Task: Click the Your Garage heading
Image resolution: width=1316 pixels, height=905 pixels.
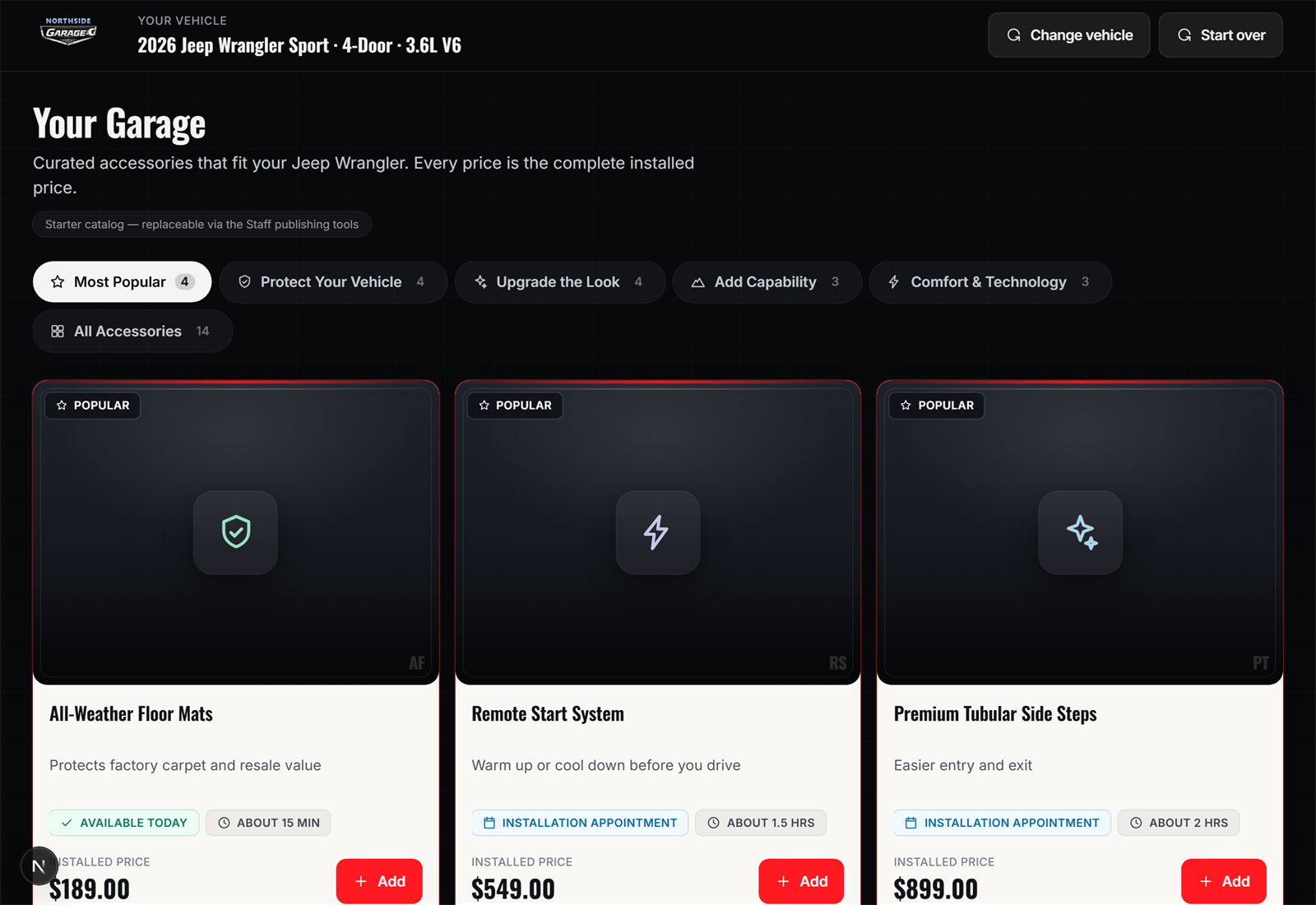Action: [x=119, y=124]
